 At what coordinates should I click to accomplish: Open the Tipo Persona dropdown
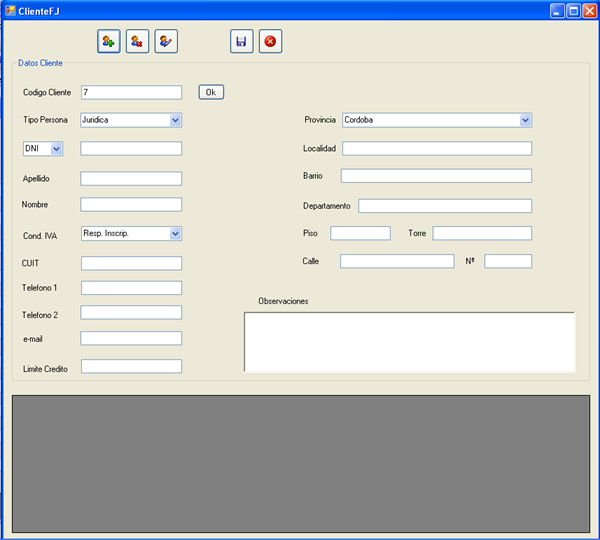[175, 120]
